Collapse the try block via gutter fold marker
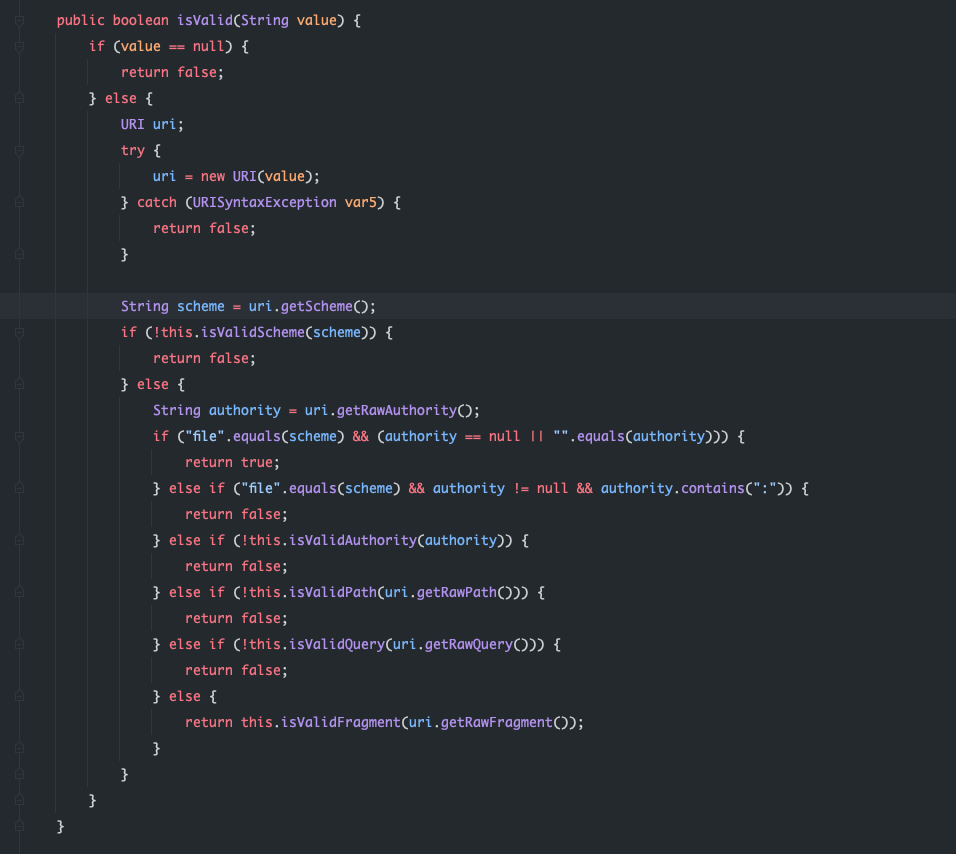 pos(19,151)
